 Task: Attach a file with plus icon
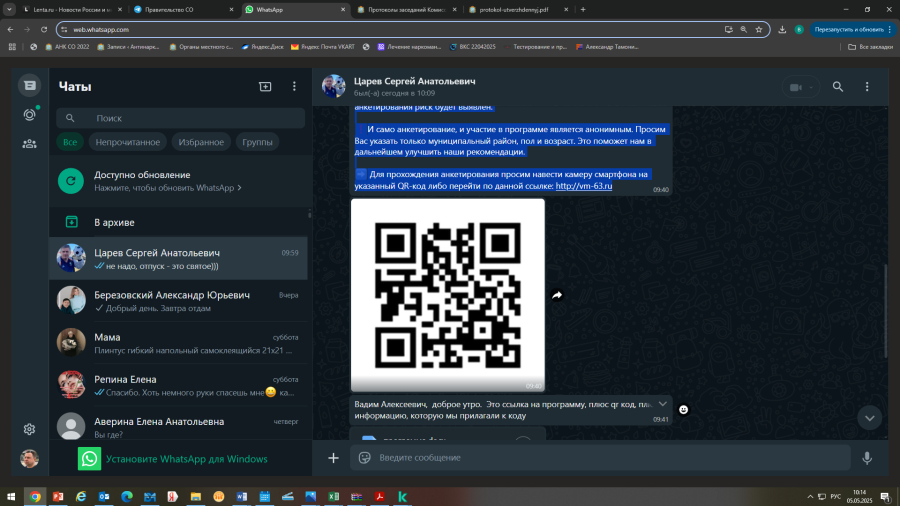[x=333, y=458]
